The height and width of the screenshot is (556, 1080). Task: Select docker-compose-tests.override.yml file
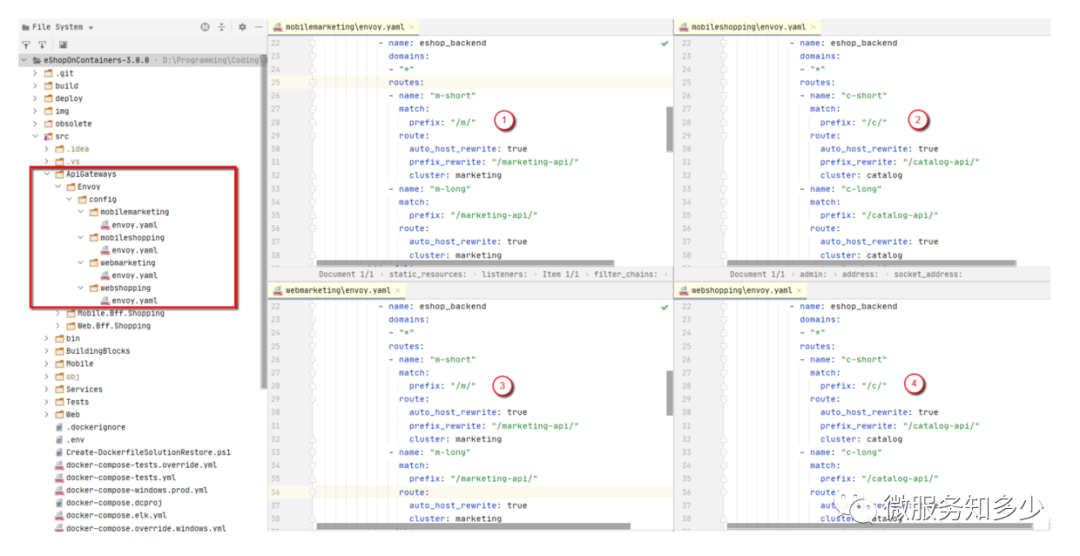(x=141, y=465)
